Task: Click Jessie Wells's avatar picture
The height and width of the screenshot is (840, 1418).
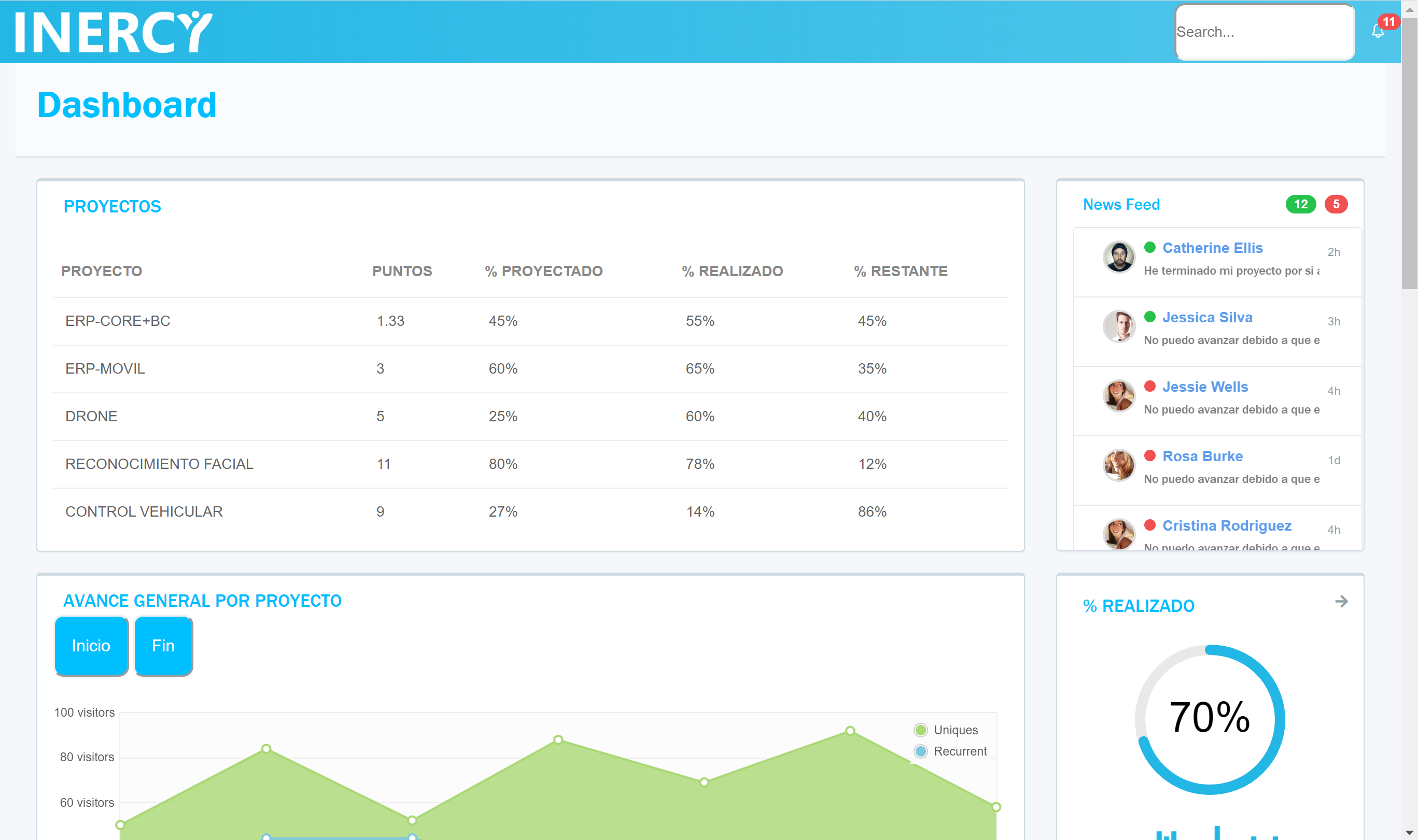Action: tap(1118, 396)
